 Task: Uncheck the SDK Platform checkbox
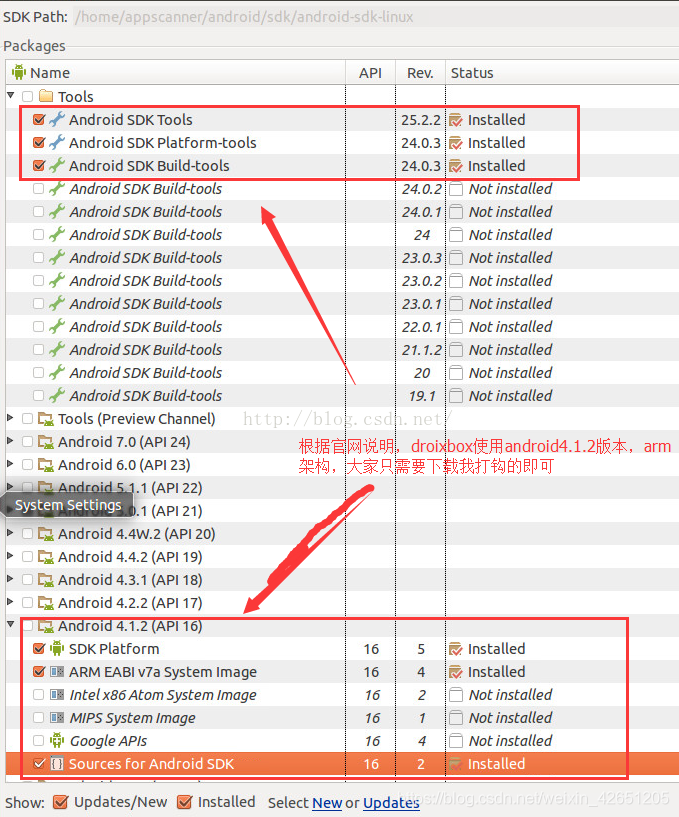[x=39, y=649]
